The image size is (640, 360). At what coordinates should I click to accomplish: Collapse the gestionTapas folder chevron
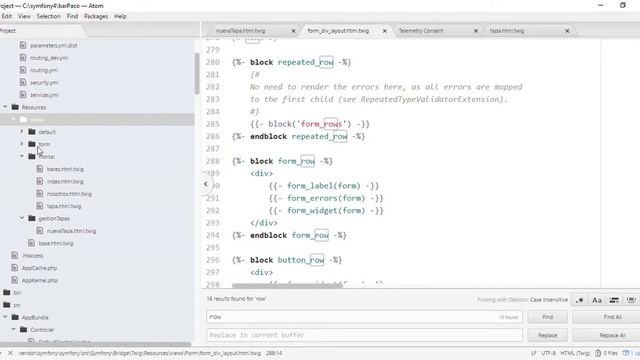[x=22, y=218]
